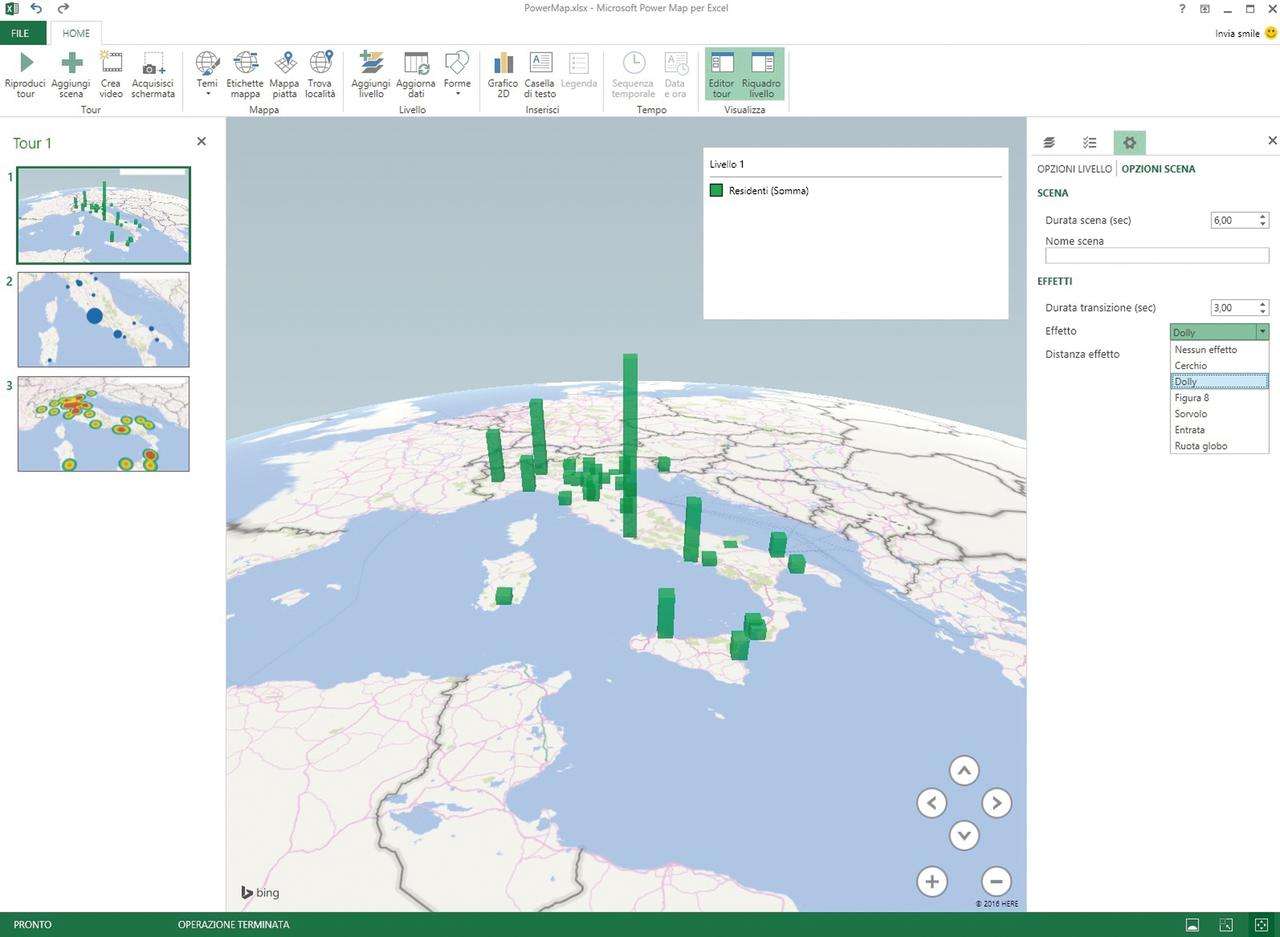Viewport: 1280px width, 937px height.
Task: Open the Temi themes dropdown
Action: coord(207,74)
